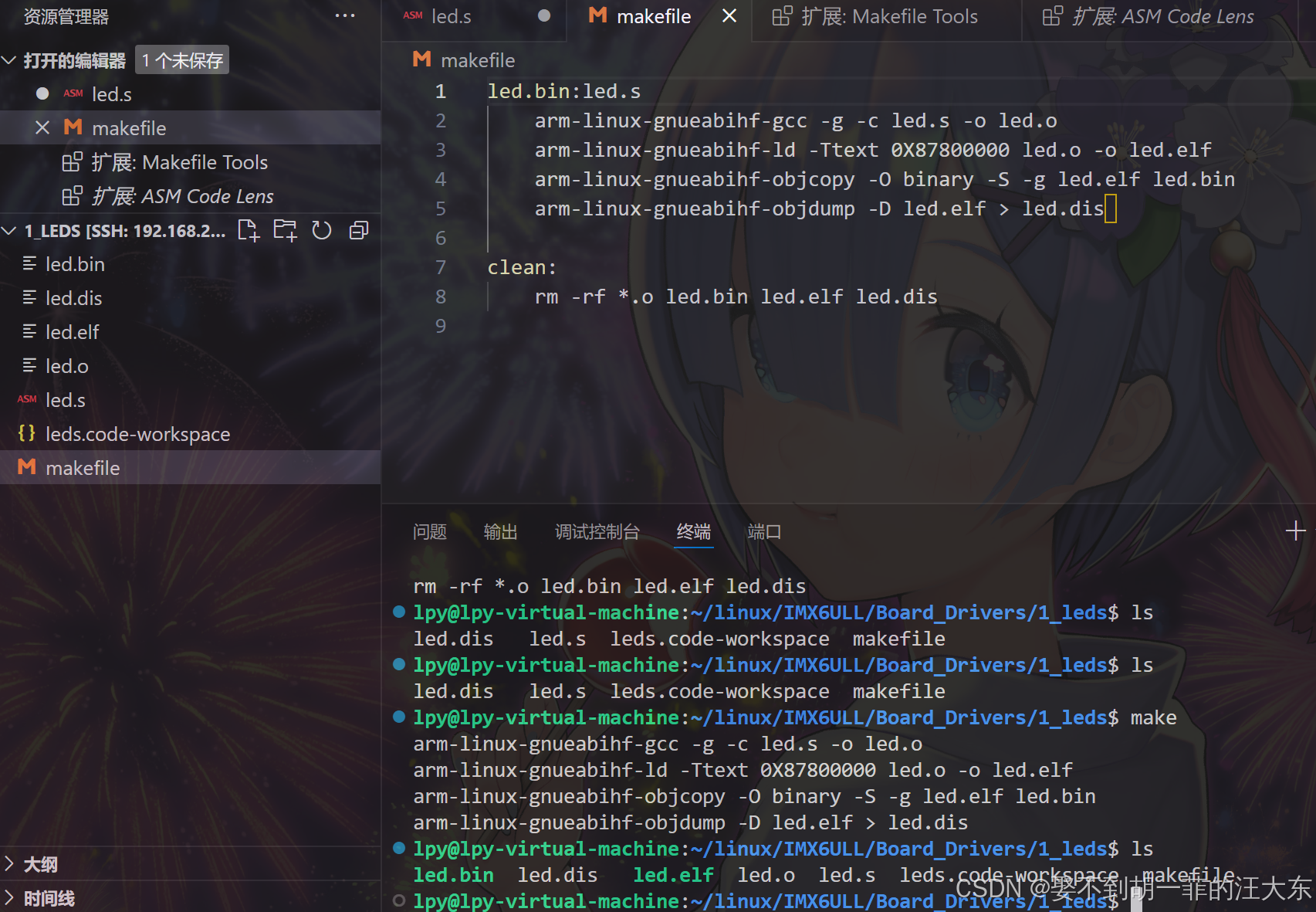The height and width of the screenshot is (912, 1316).
Task: Refresh the explorer with the circular arrow icon
Action: [x=322, y=230]
